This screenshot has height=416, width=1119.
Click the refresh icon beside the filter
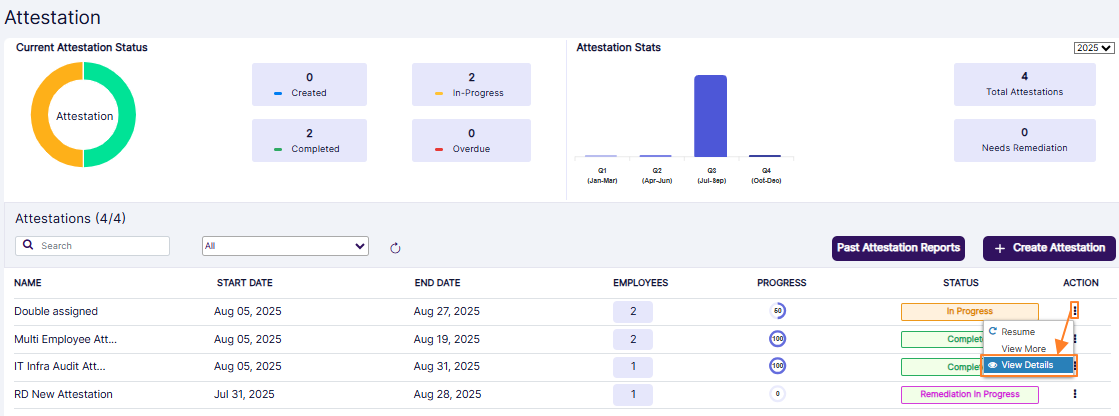395,248
